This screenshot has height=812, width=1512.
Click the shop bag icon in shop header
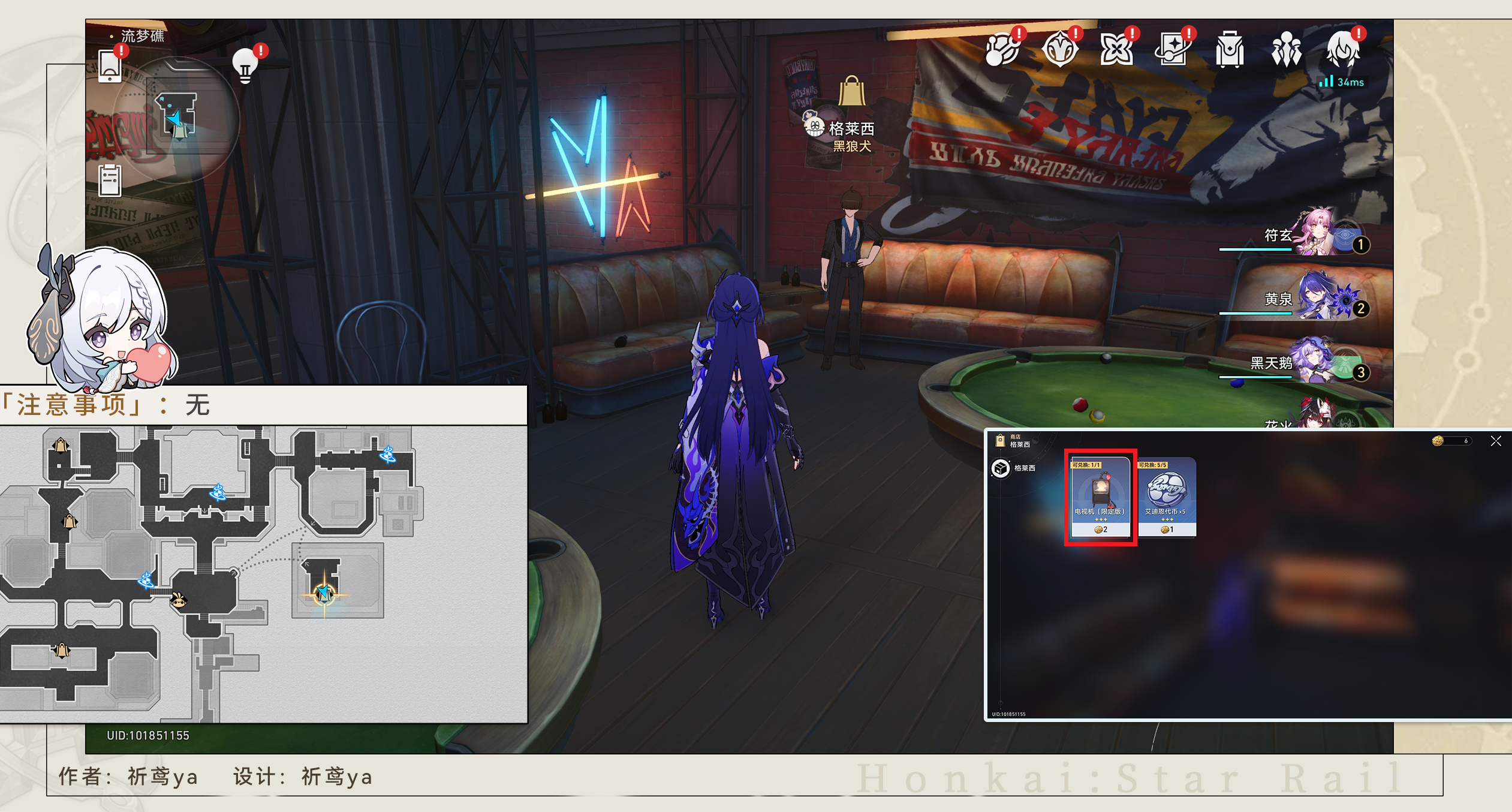point(1000,441)
